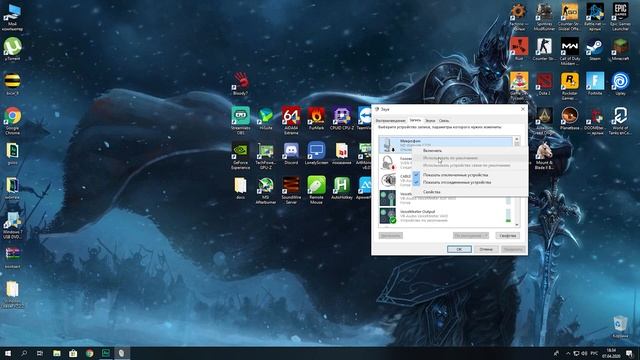This screenshot has width=640, height=360.
Task: Open the Dota 2 desktop shortcut
Action: [544, 84]
